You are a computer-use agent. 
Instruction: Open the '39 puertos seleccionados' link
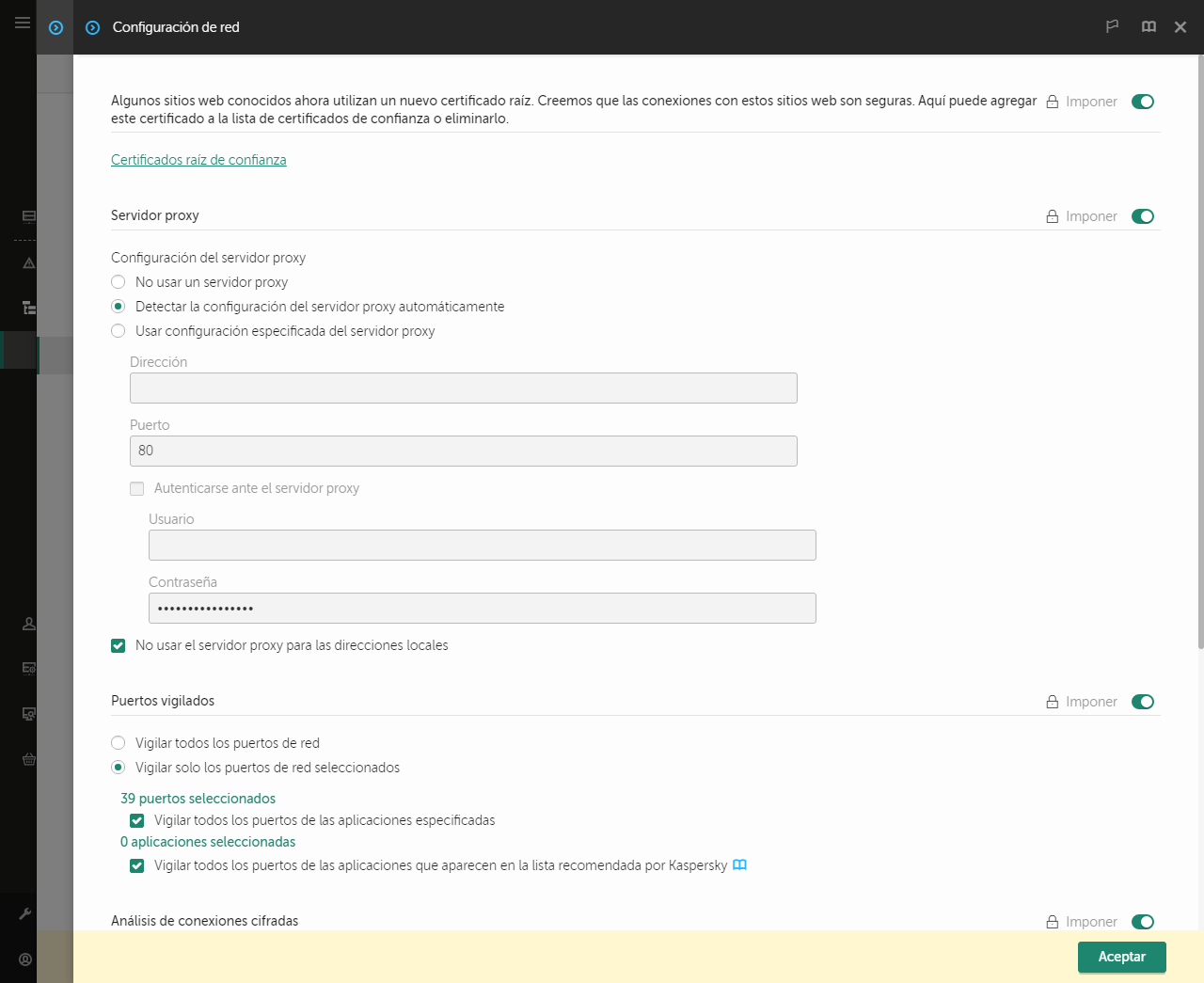[198, 798]
